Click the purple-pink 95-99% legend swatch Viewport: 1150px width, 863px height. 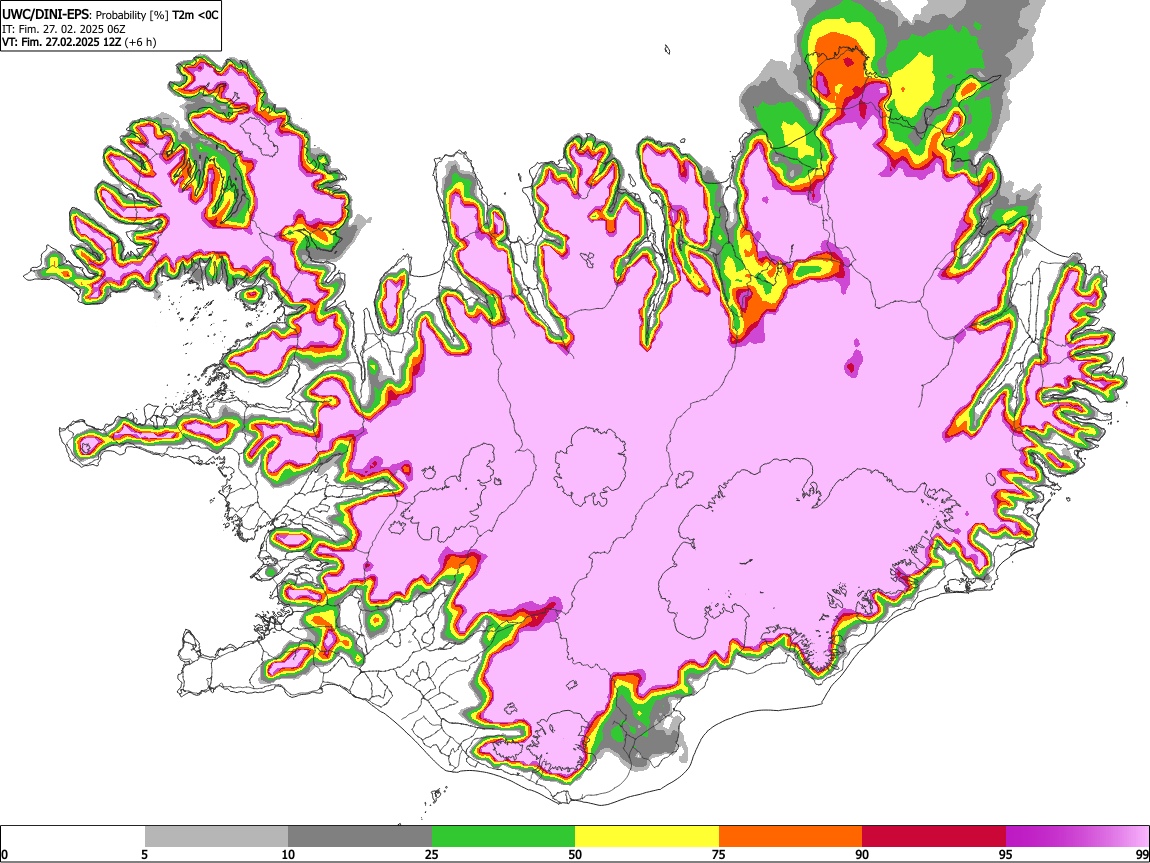1077,837
